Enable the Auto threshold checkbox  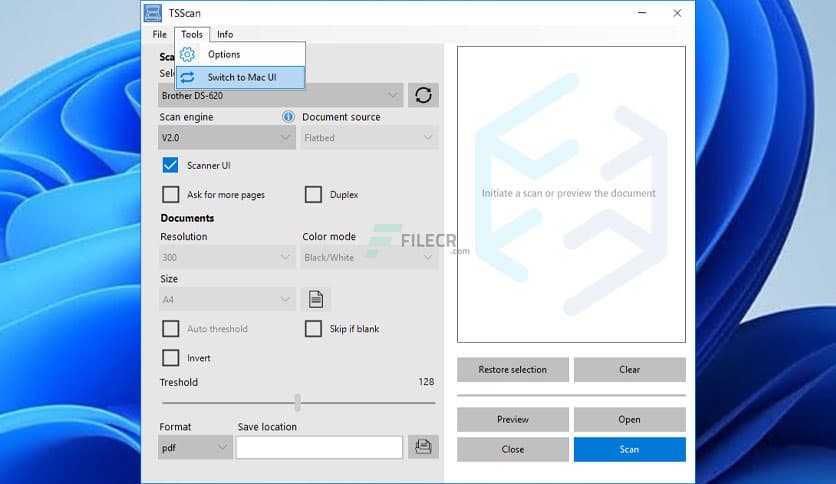[170, 329]
